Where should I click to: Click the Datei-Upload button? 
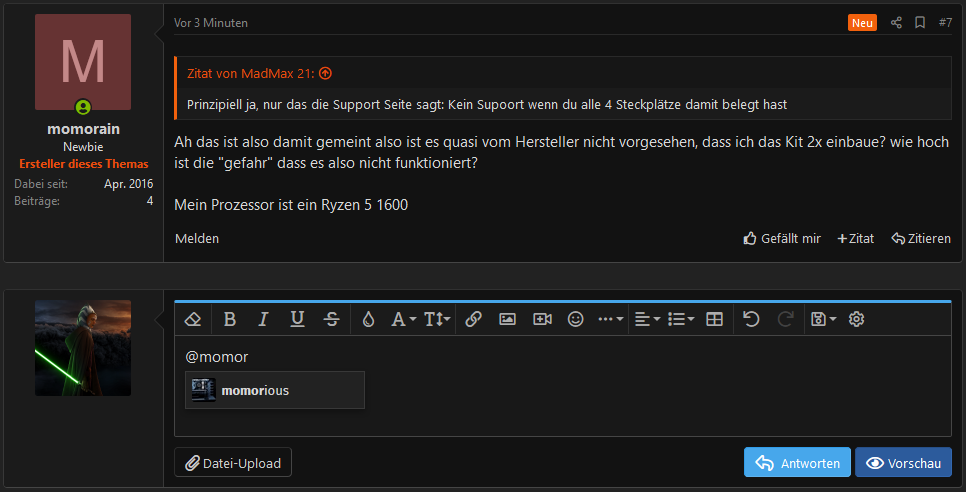[x=233, y=462]
